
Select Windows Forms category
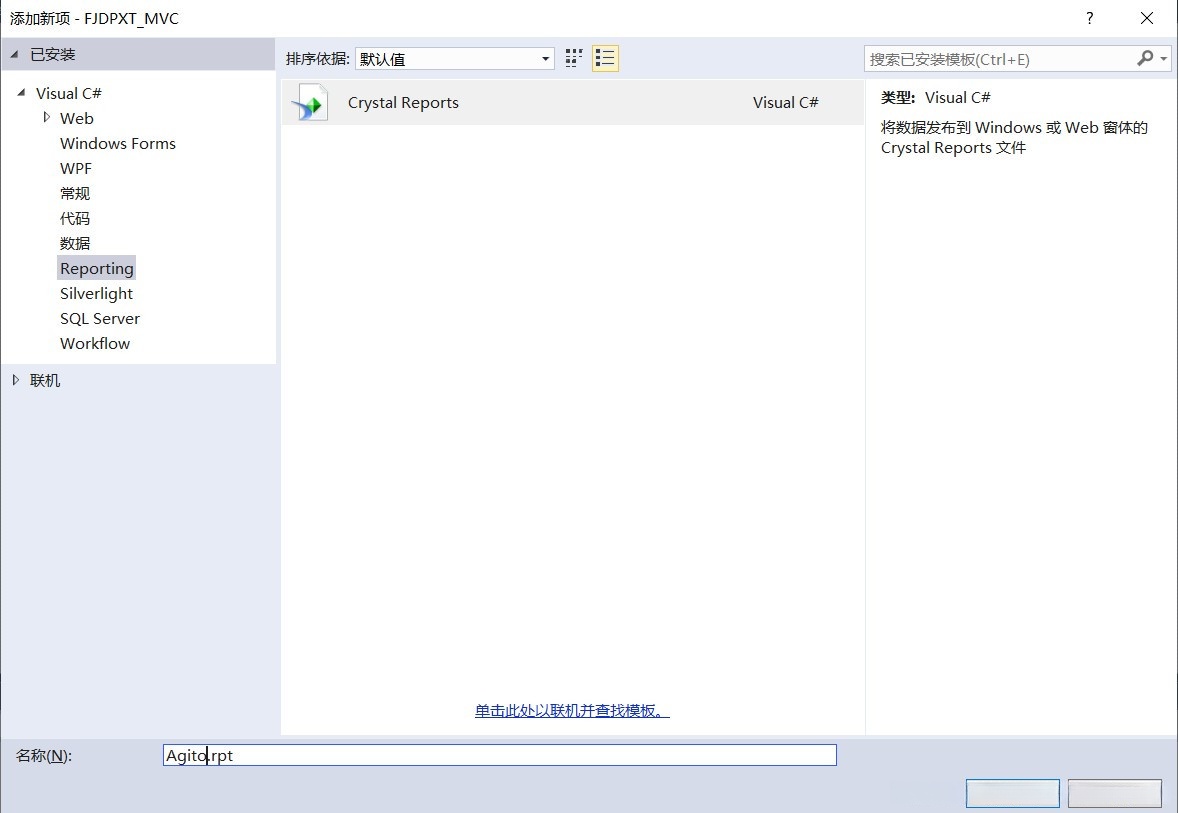point(118,144)
